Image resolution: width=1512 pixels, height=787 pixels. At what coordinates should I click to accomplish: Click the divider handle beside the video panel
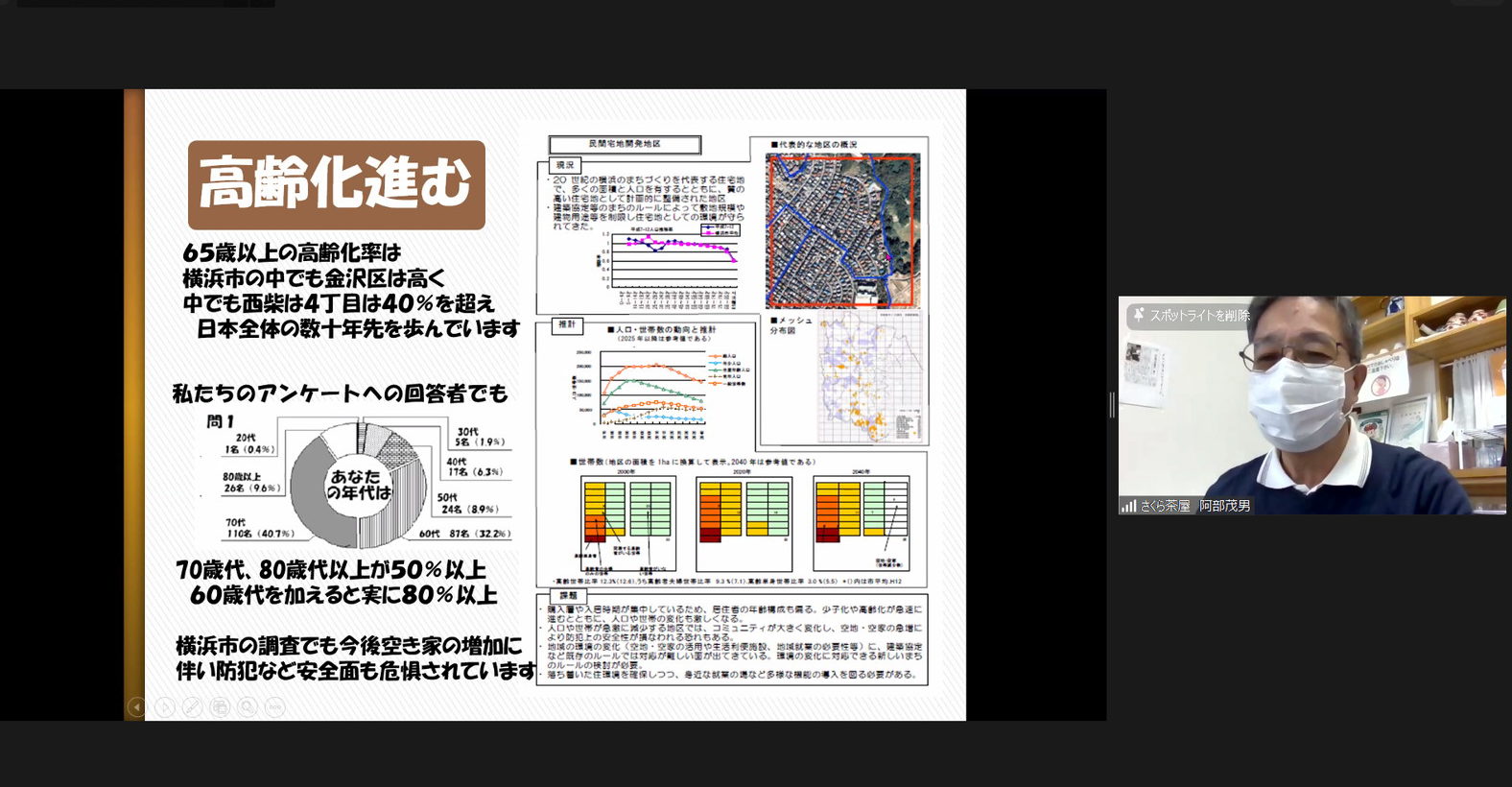point(1112,405)
